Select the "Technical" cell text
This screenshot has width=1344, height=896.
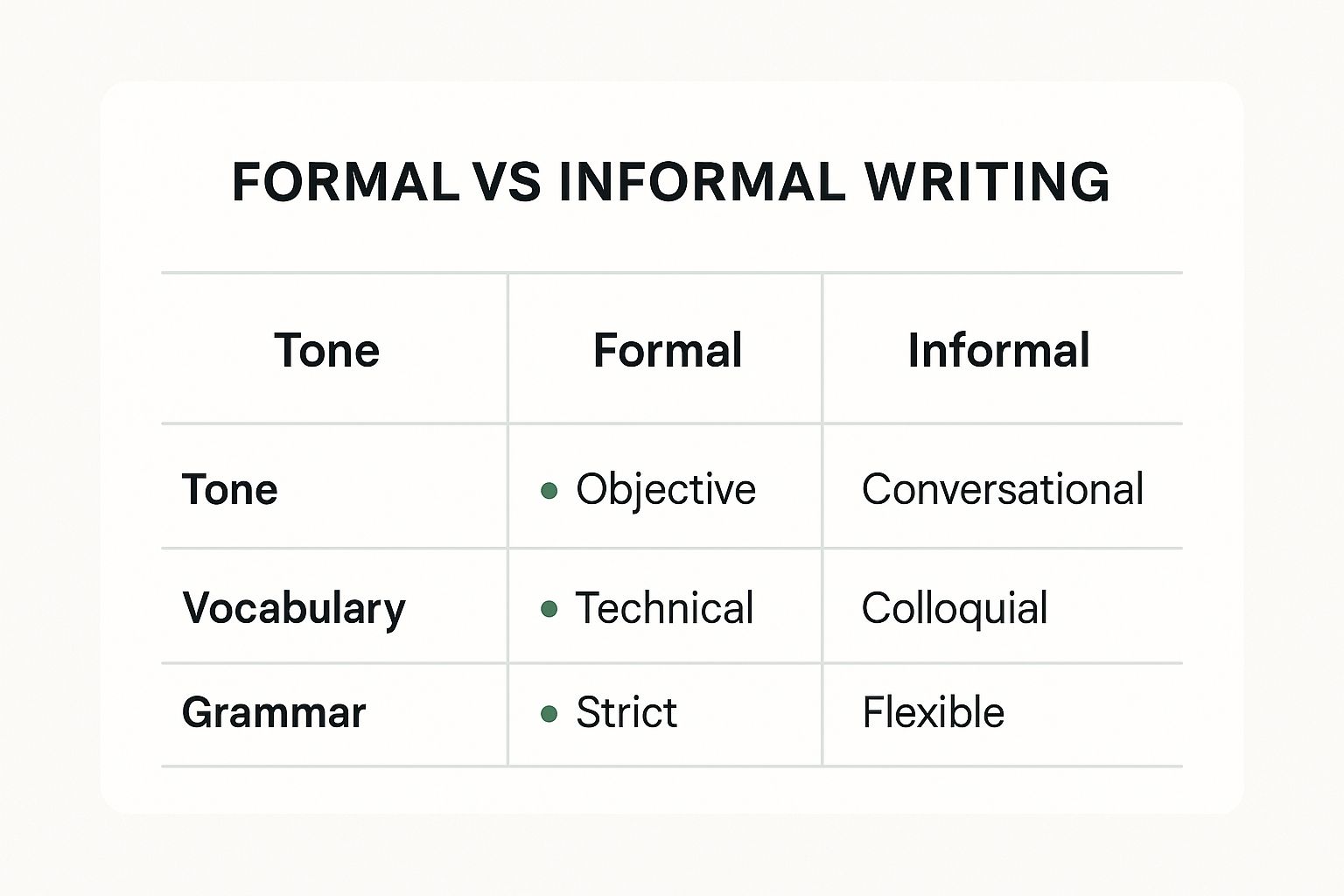point(664,608)
